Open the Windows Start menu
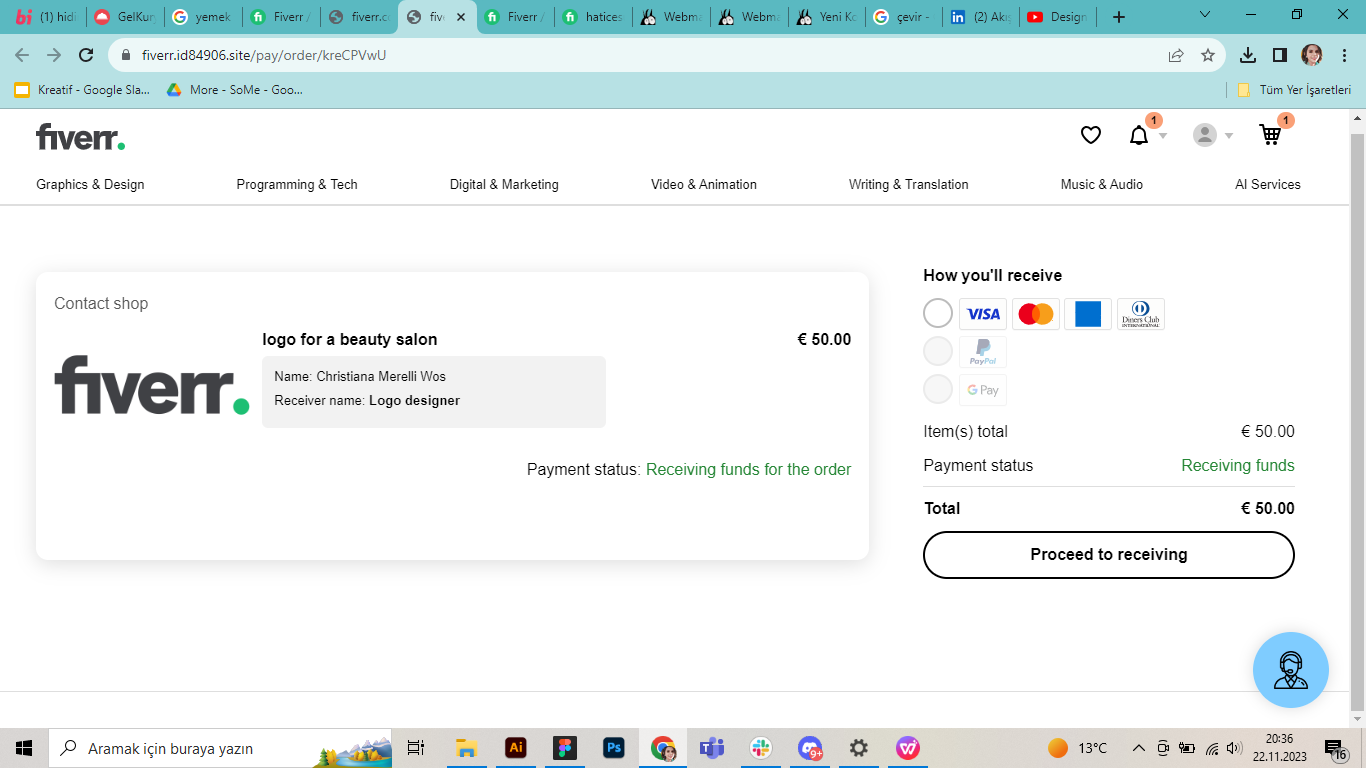This screenshot has height=768, width=1366. (24, 748)
